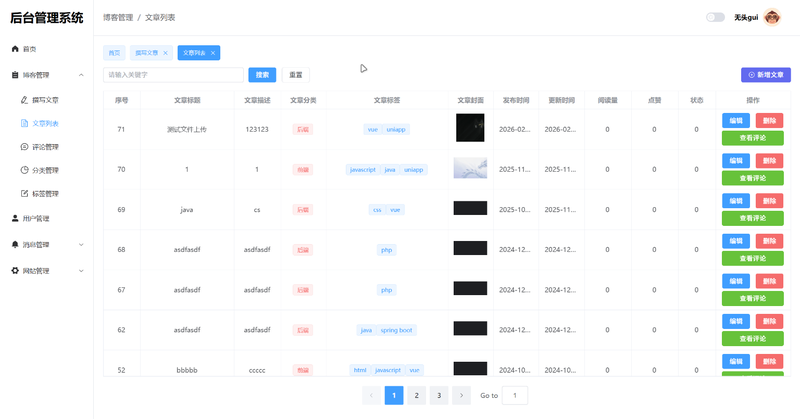Viewport: 800px width, 419px height.
Task: Click the 重置 button
Action: (x=296, y=75)
